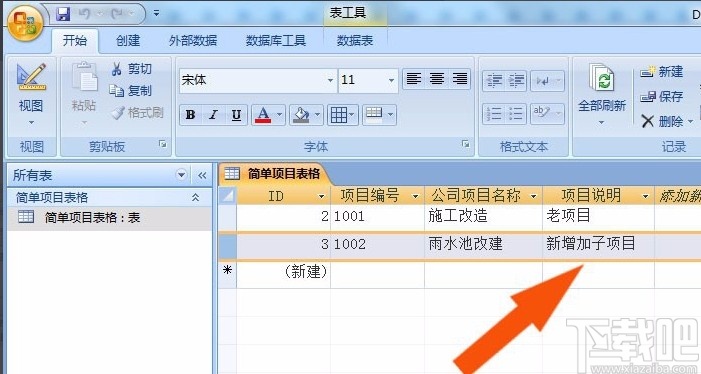Open 所有表 navigation pane dropdown
This screenshot has height=374, width=701.
pos(181,175)
